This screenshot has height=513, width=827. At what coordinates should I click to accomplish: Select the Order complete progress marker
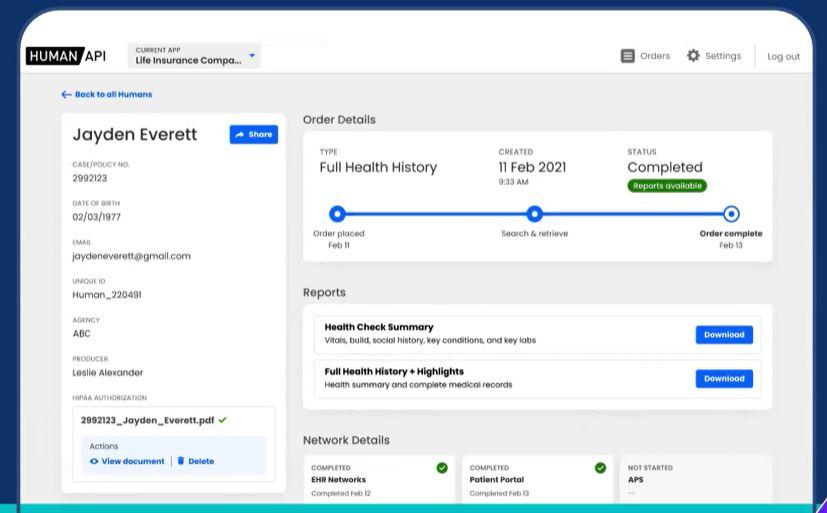click(x=731, y=213)
